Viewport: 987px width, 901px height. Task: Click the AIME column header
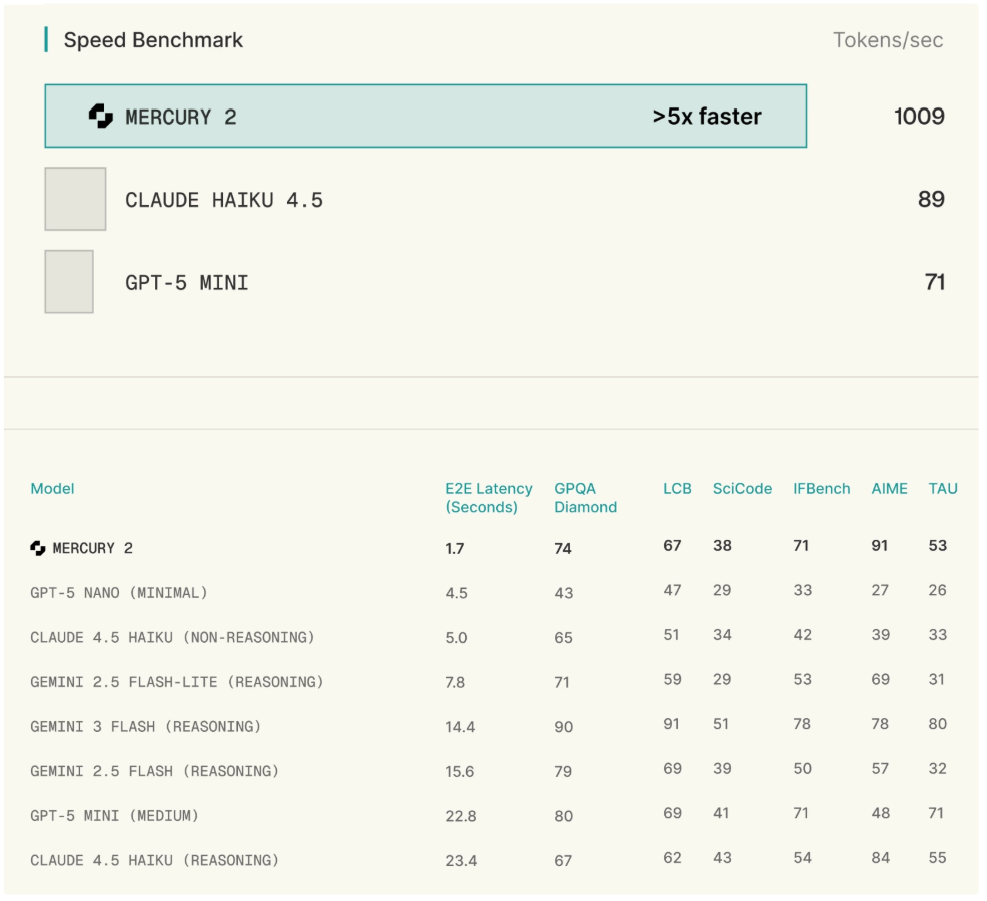coord(889,489)
